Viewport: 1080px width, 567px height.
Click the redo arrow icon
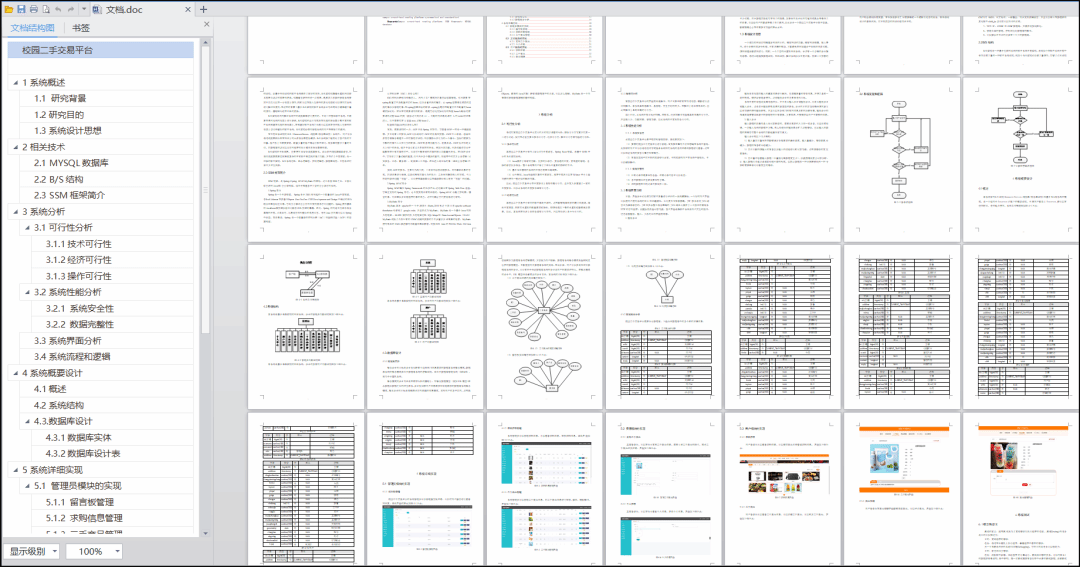[72, 9]
